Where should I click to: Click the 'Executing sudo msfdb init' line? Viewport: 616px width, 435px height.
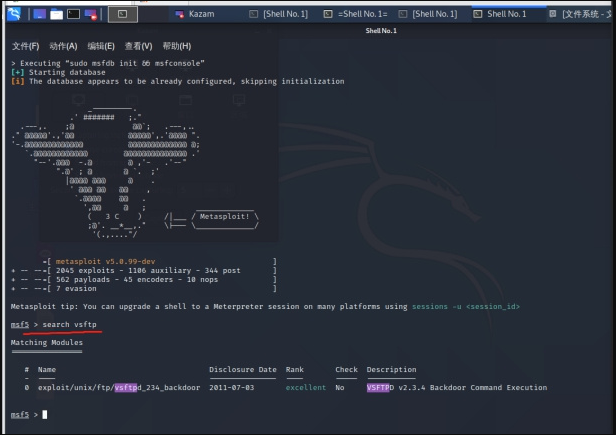tap(108, 64)
